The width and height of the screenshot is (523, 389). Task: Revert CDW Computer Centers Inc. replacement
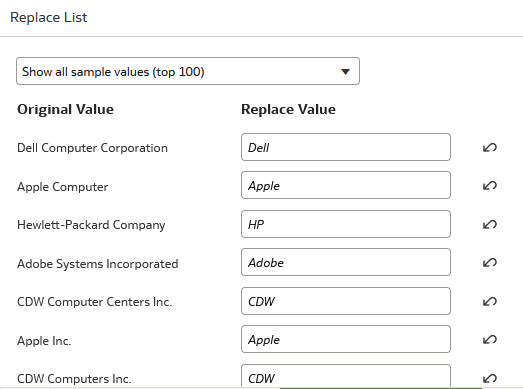490,302
